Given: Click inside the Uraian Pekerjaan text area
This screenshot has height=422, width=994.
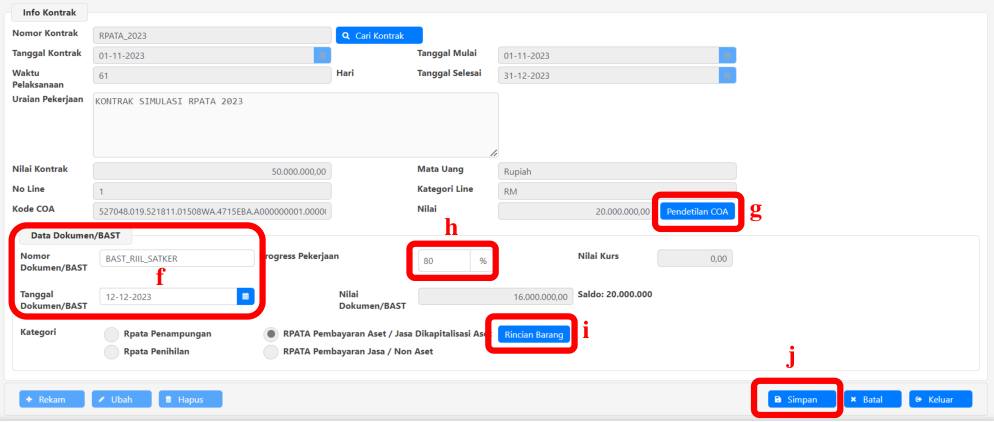Looking at the screenshot, I should coord(295,124).
